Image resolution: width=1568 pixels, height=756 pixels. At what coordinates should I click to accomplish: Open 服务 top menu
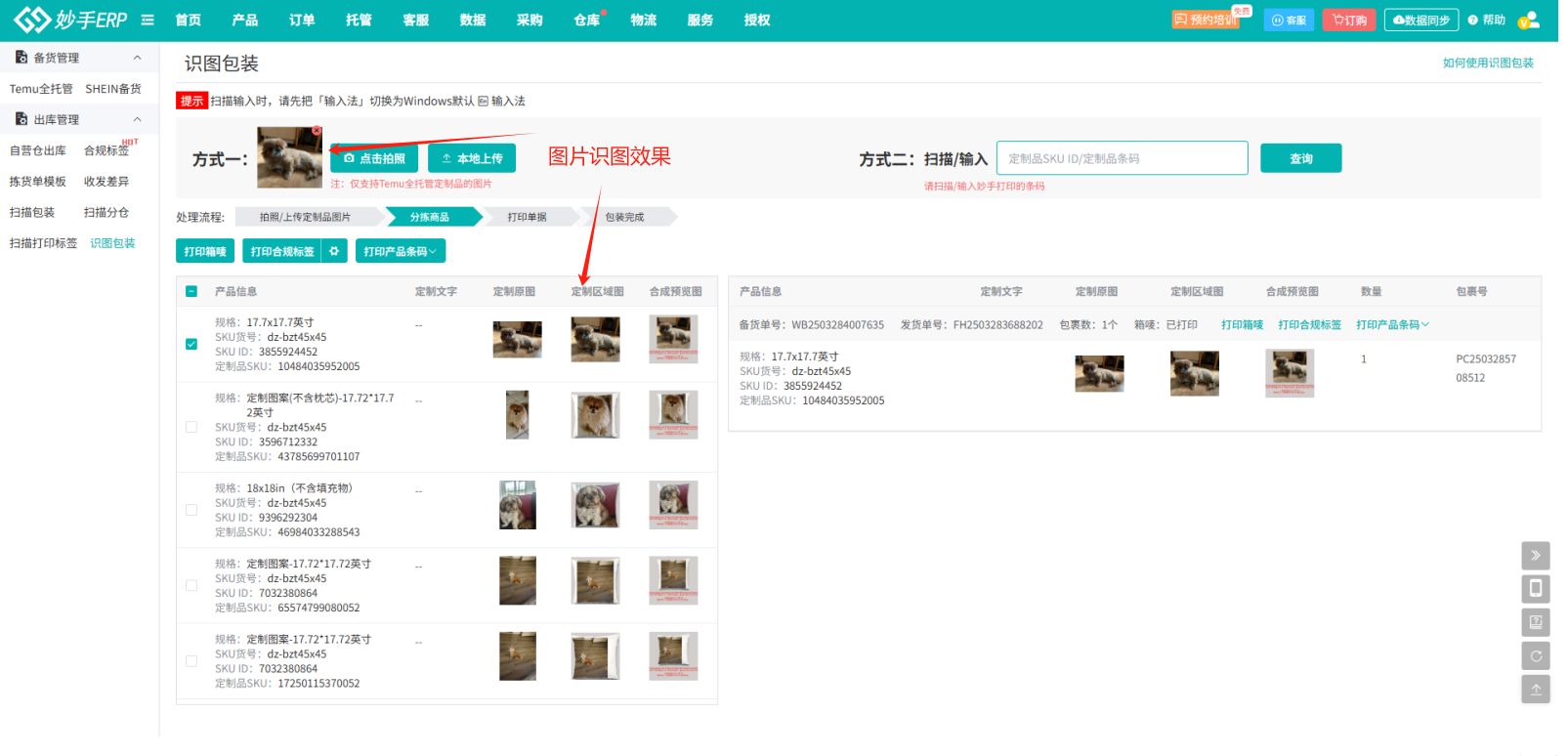click(x=699, y=20)
